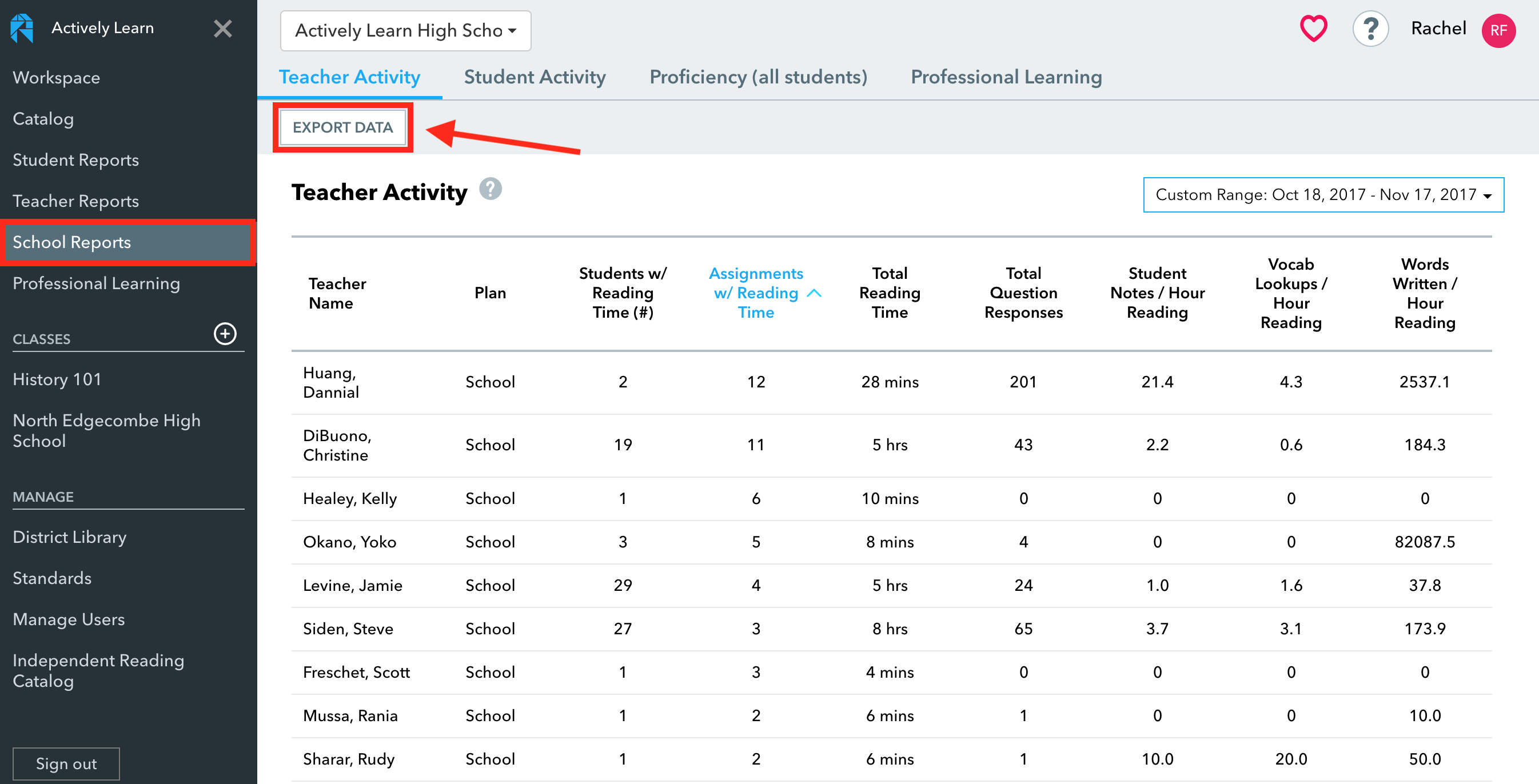This screenshot has height=784, width=1539.
Task: Click teacher name Okano, Yoko
Action: pos(349,542)
